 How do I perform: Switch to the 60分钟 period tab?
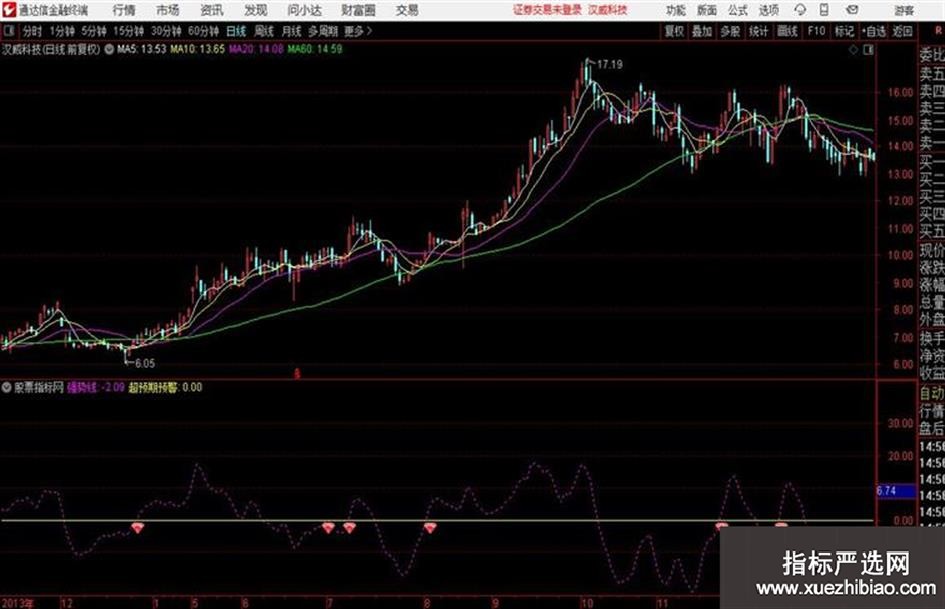point(203,31)
